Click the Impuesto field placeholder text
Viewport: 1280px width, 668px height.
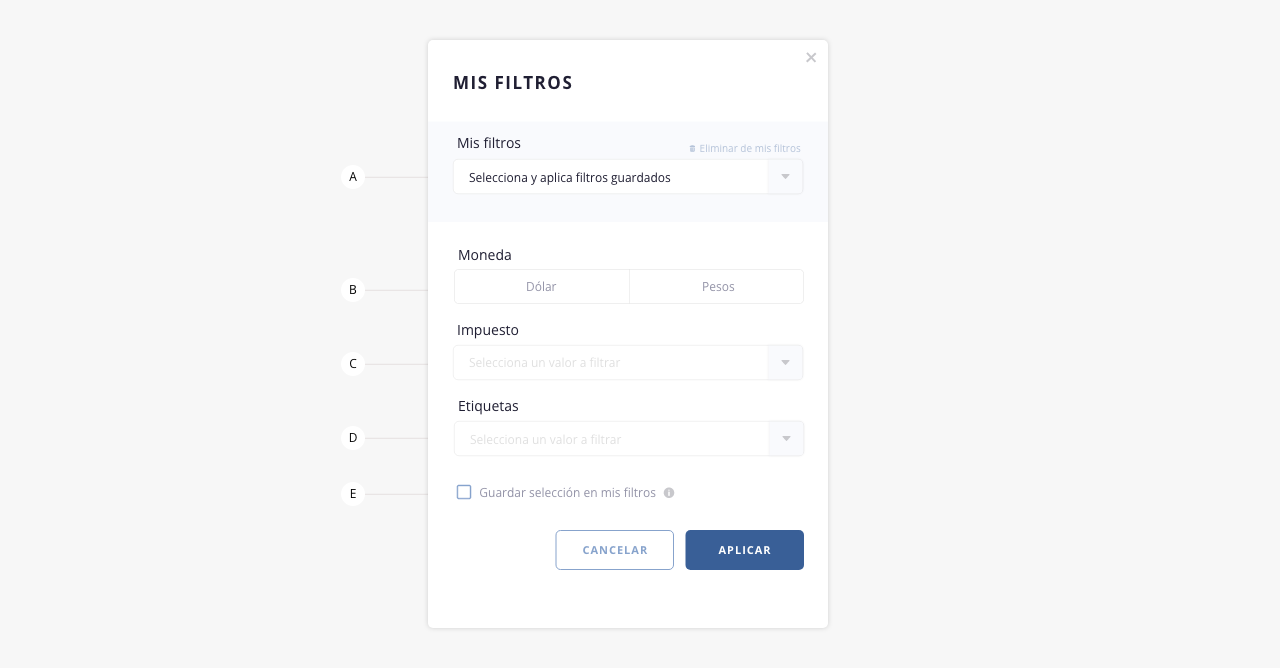[x=545, y=363]
